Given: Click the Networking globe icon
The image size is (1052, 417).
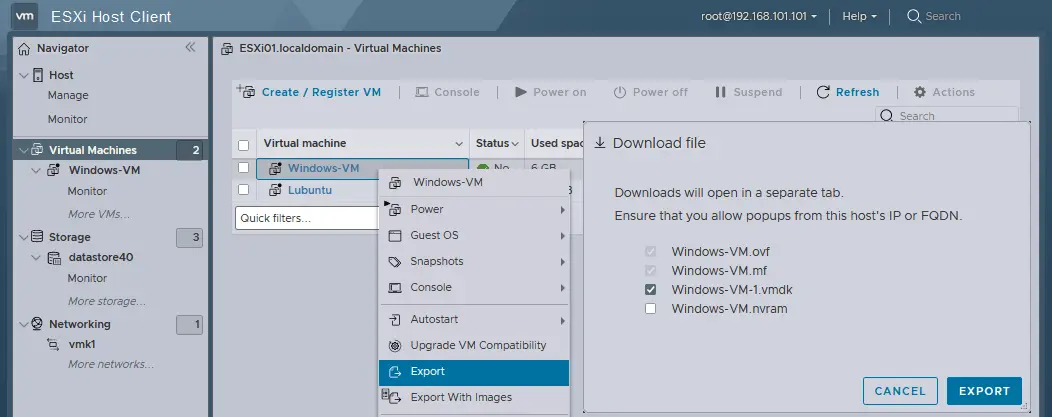Looking at the screenshot, I should [38, 324].
